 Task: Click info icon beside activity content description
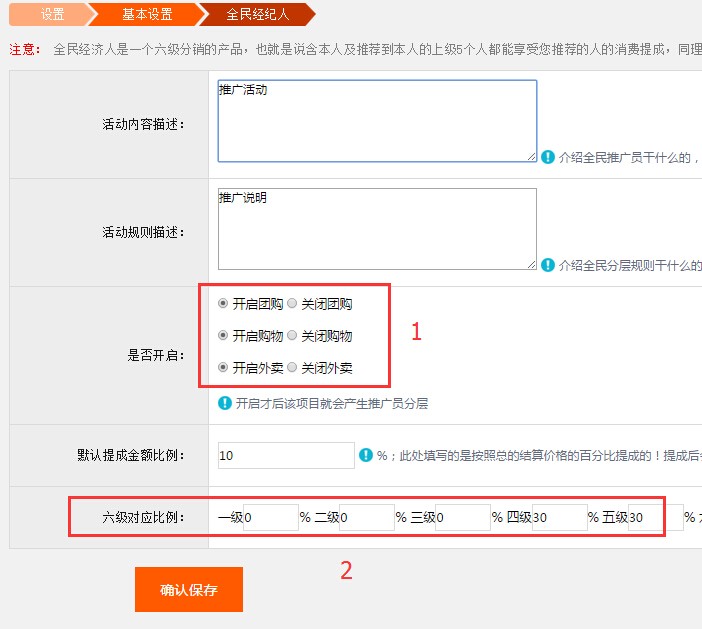point(548,157)
